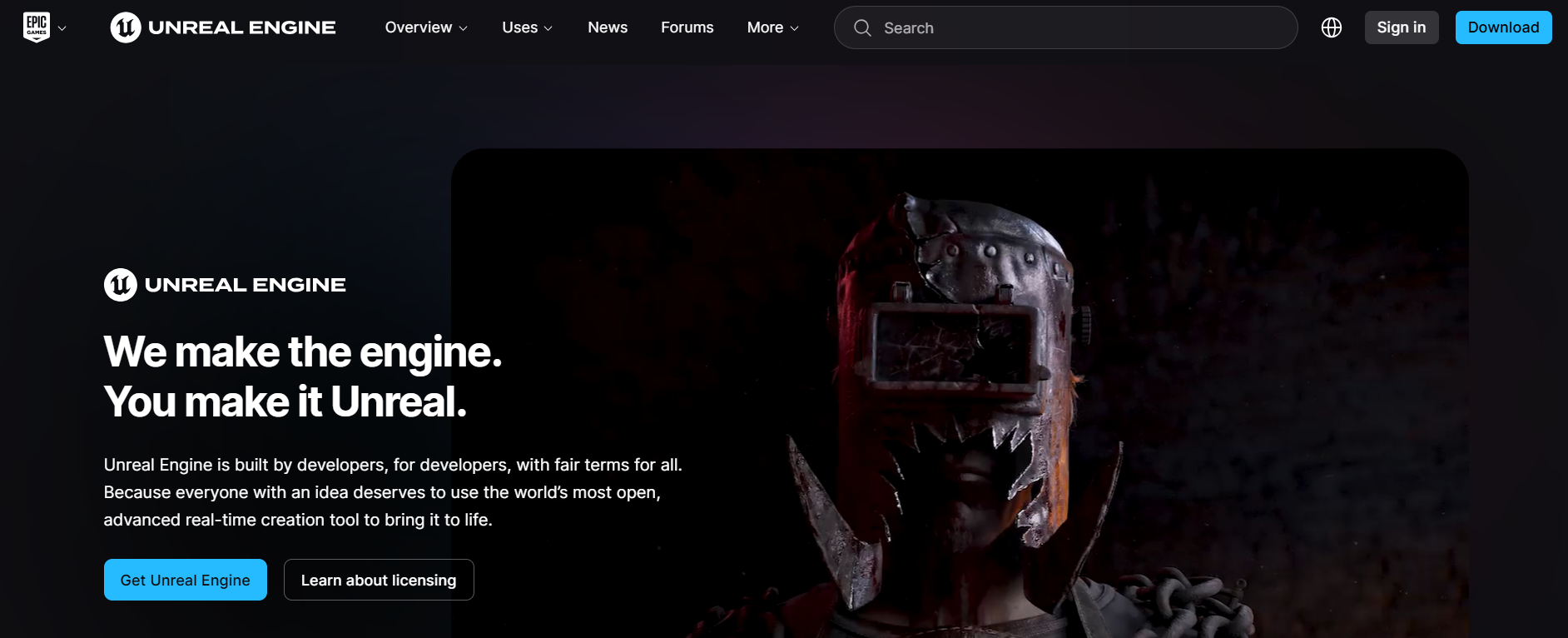
Task: Open the Forums link
Action: click(687, 27)
